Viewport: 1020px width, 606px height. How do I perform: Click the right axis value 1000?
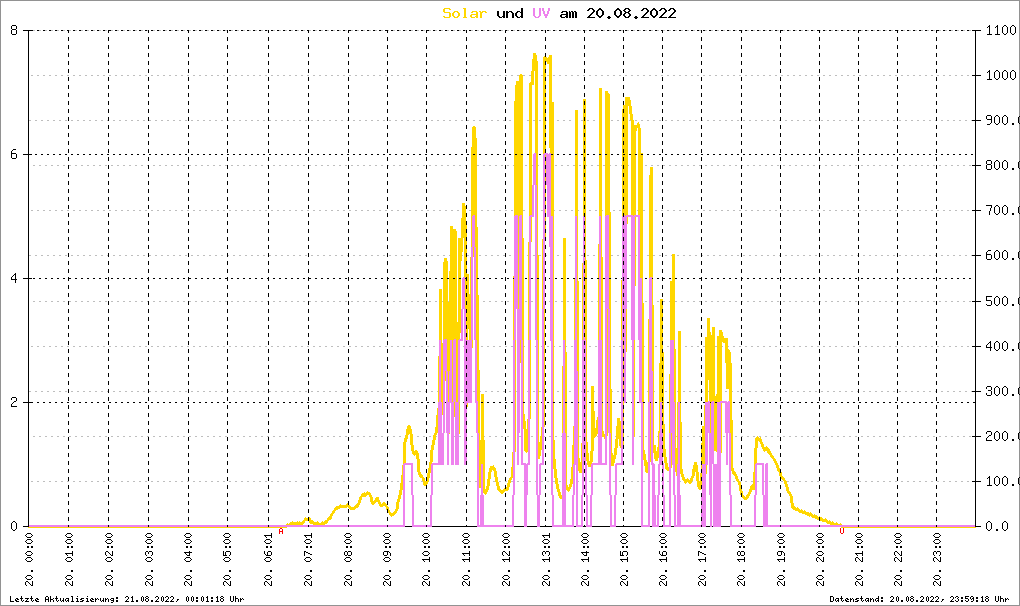tap(1001, 75)
